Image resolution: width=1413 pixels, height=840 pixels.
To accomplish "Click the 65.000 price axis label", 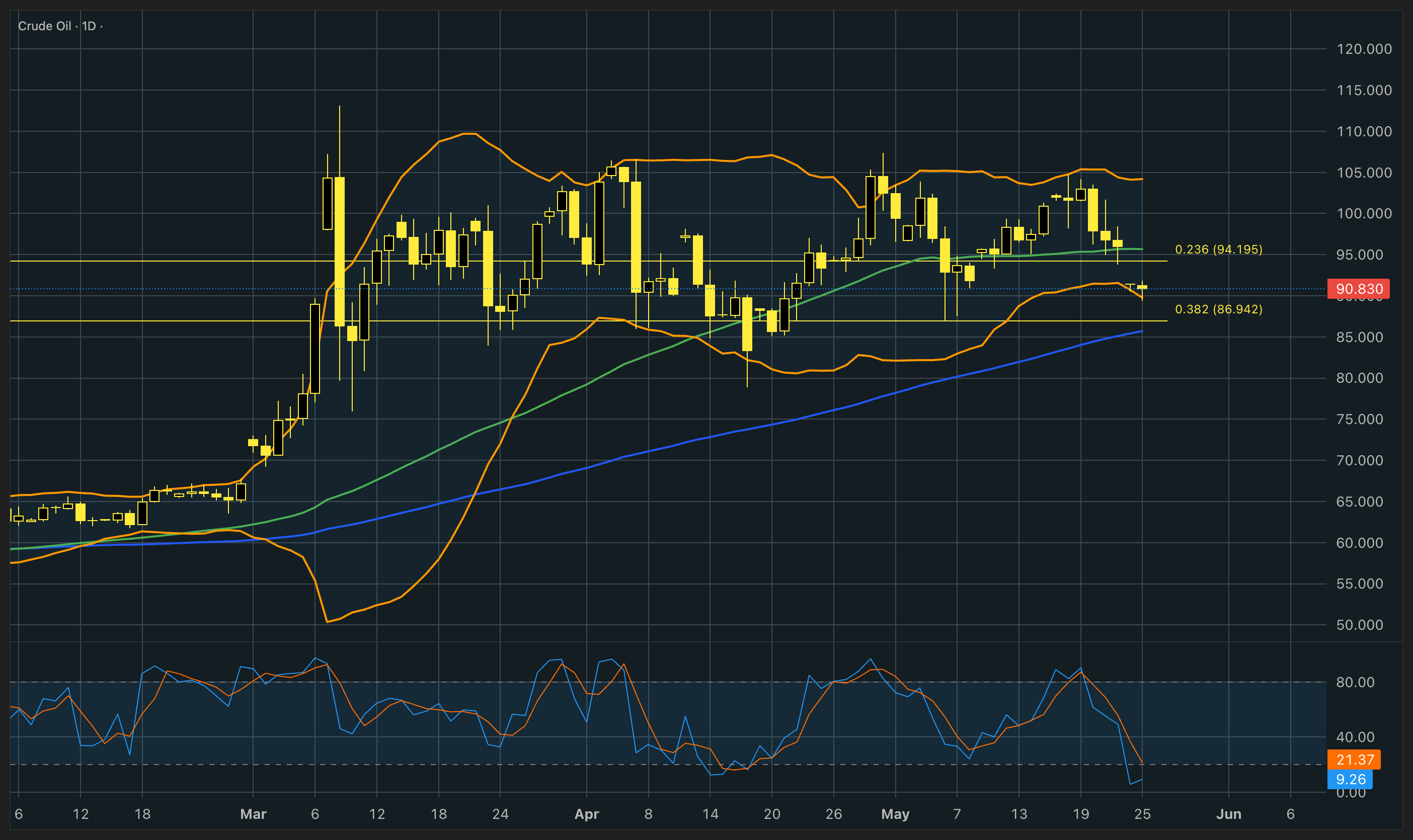I will [x=1359, y=501].
